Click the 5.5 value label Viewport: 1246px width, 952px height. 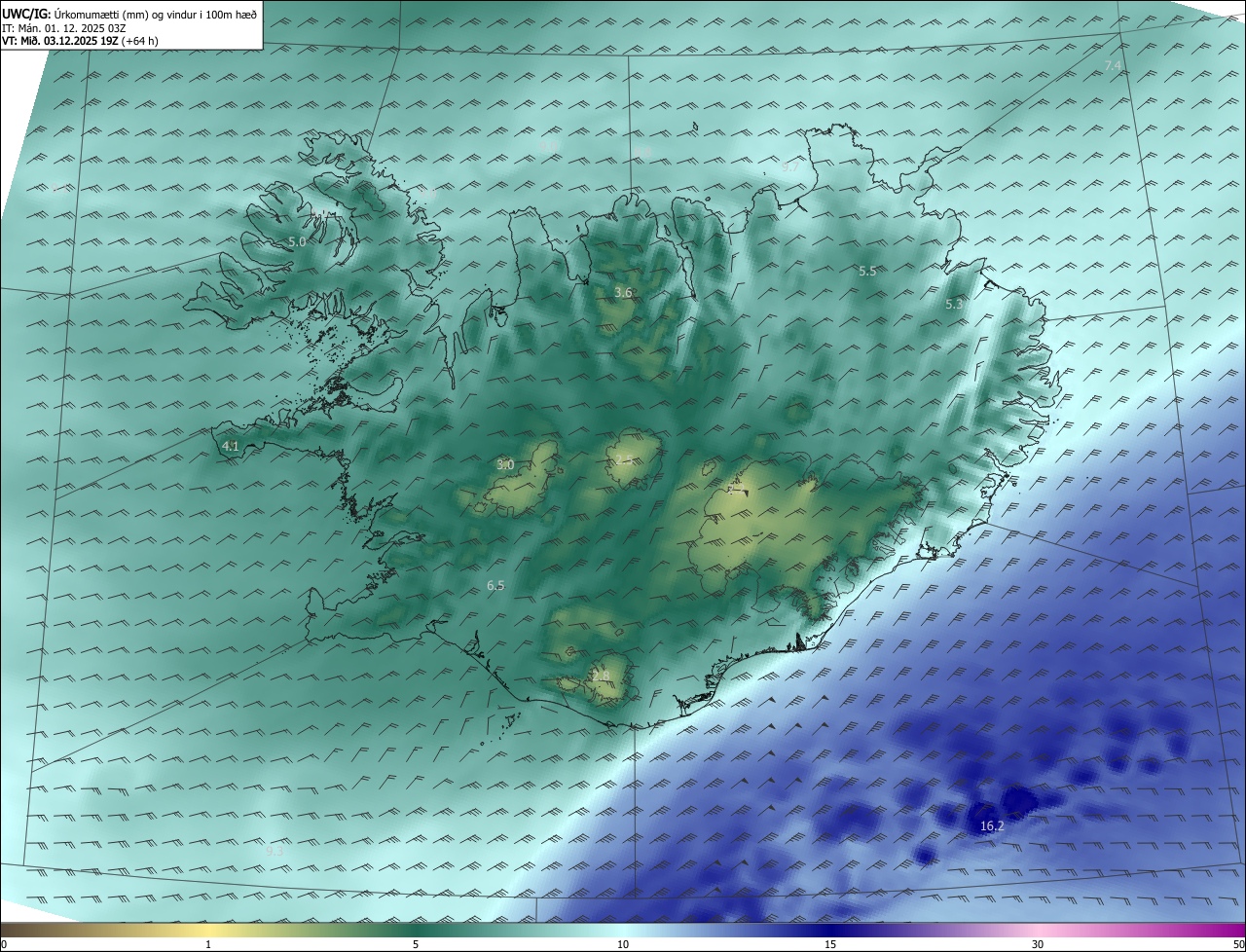tap(867, 271)
